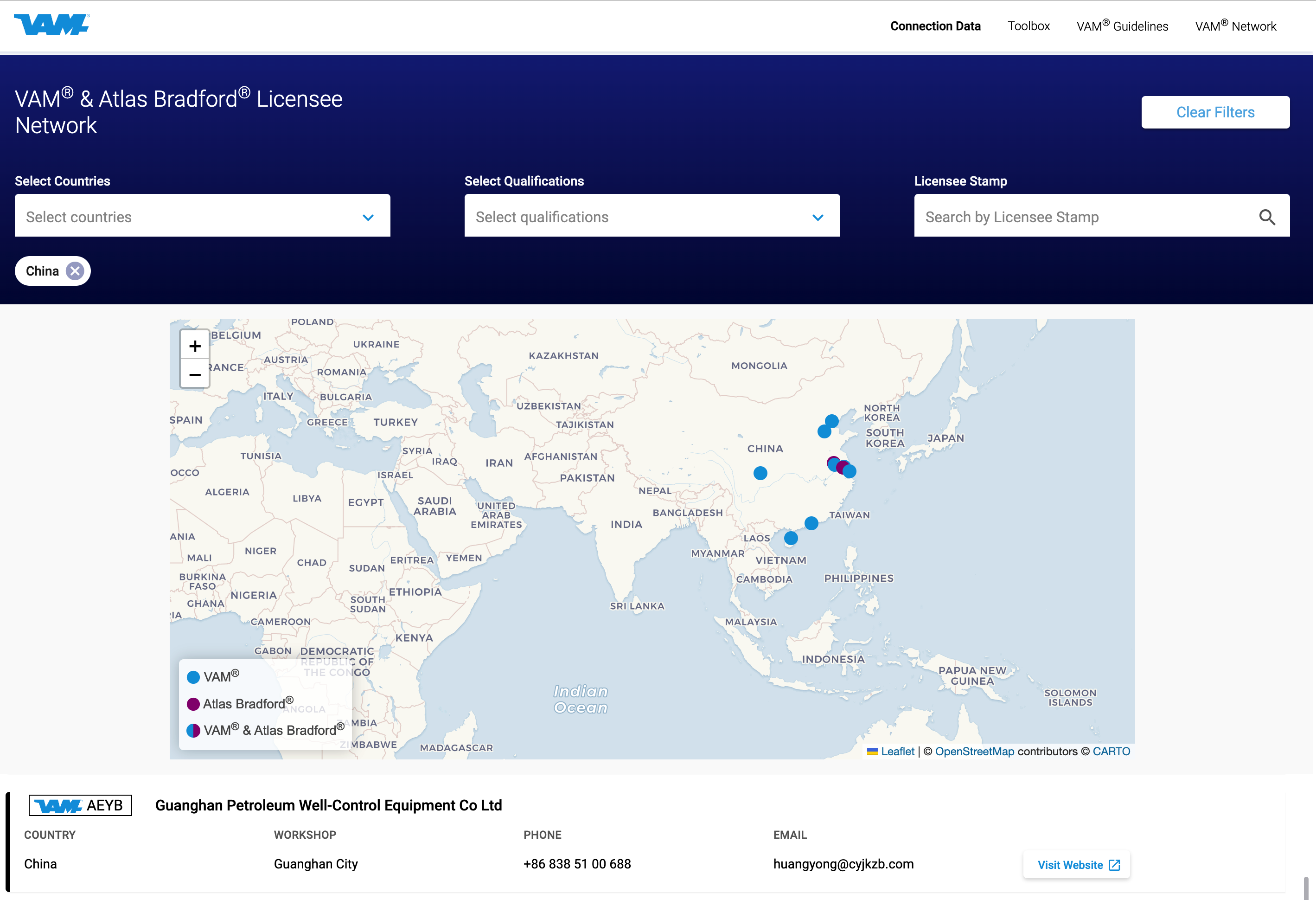
Task: Go to VAM Guidelines
Action: point(1122,26)
